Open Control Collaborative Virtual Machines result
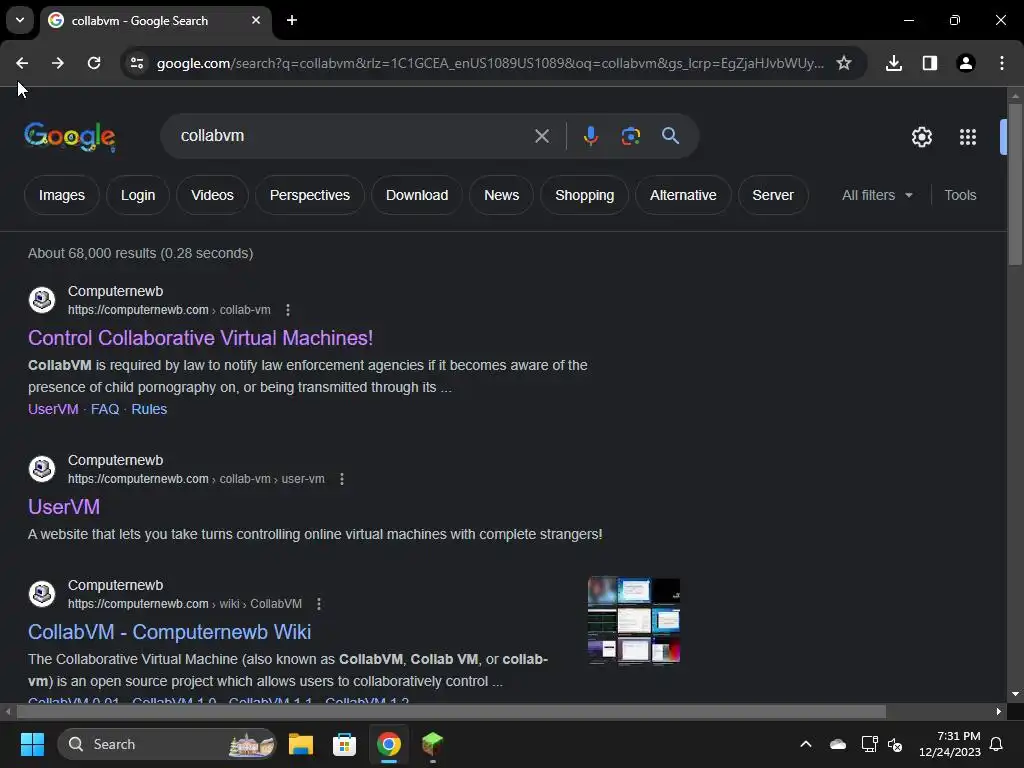Screen dimensions: 1024x768 pos(200,338)
